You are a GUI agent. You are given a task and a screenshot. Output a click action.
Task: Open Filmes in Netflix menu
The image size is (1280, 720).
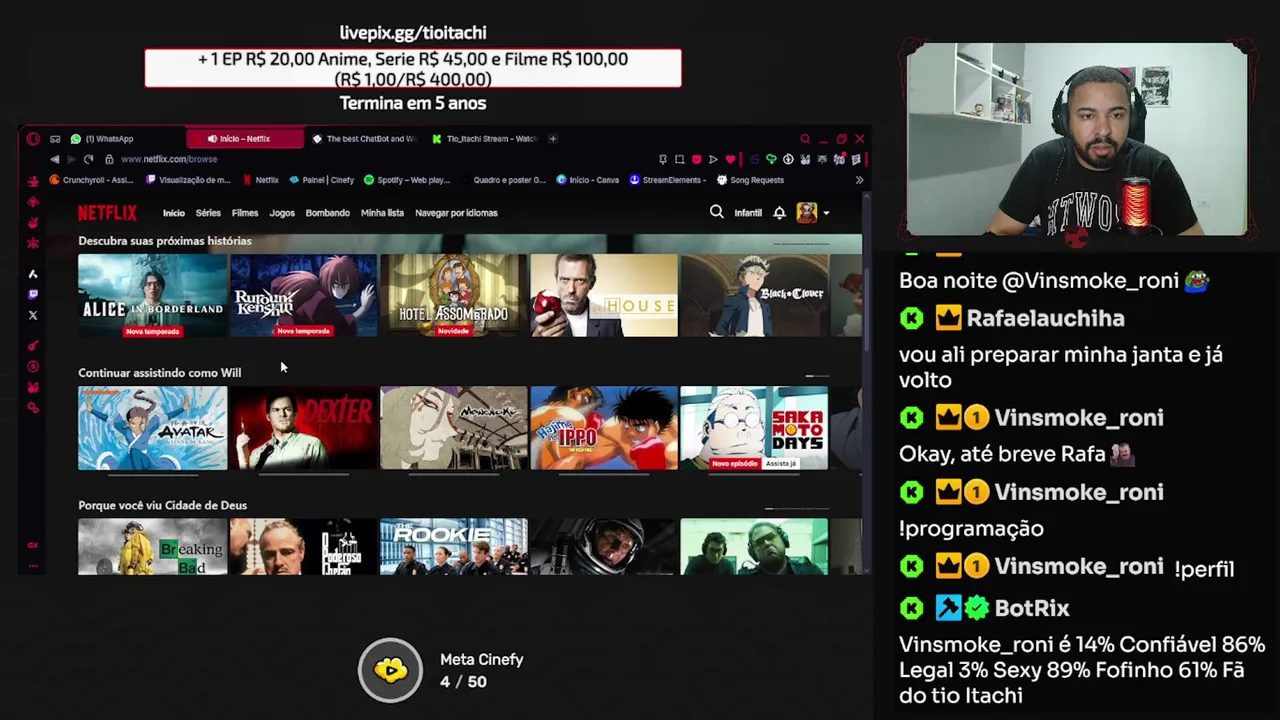click(245, 213)
